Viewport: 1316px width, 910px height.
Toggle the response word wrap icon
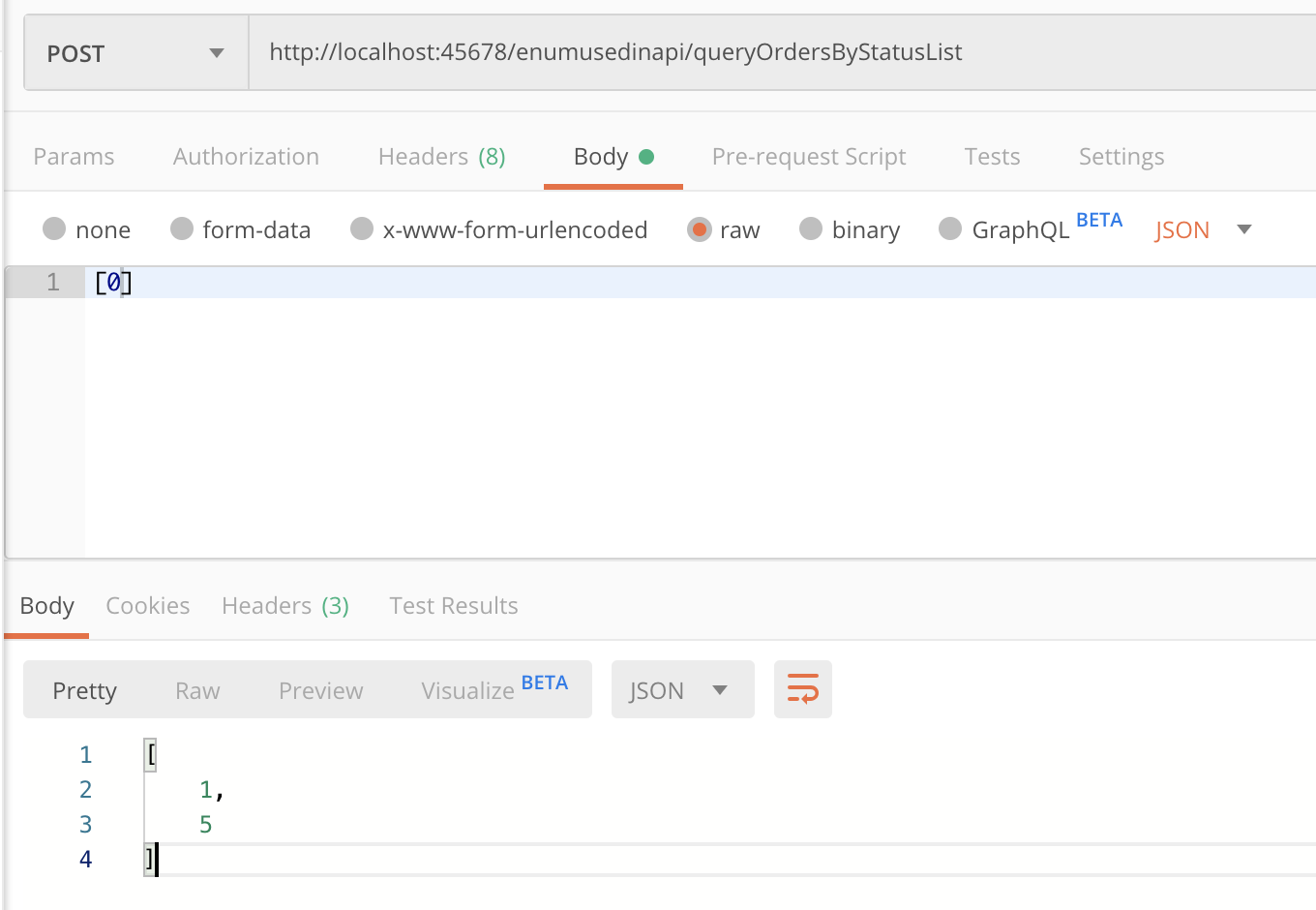click(x=802, y=689)
